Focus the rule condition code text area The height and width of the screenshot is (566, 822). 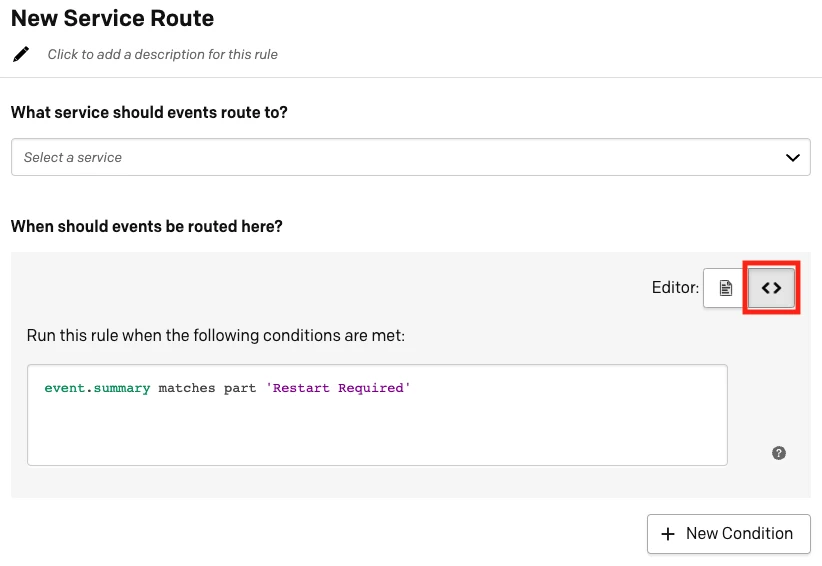[377, 415]
